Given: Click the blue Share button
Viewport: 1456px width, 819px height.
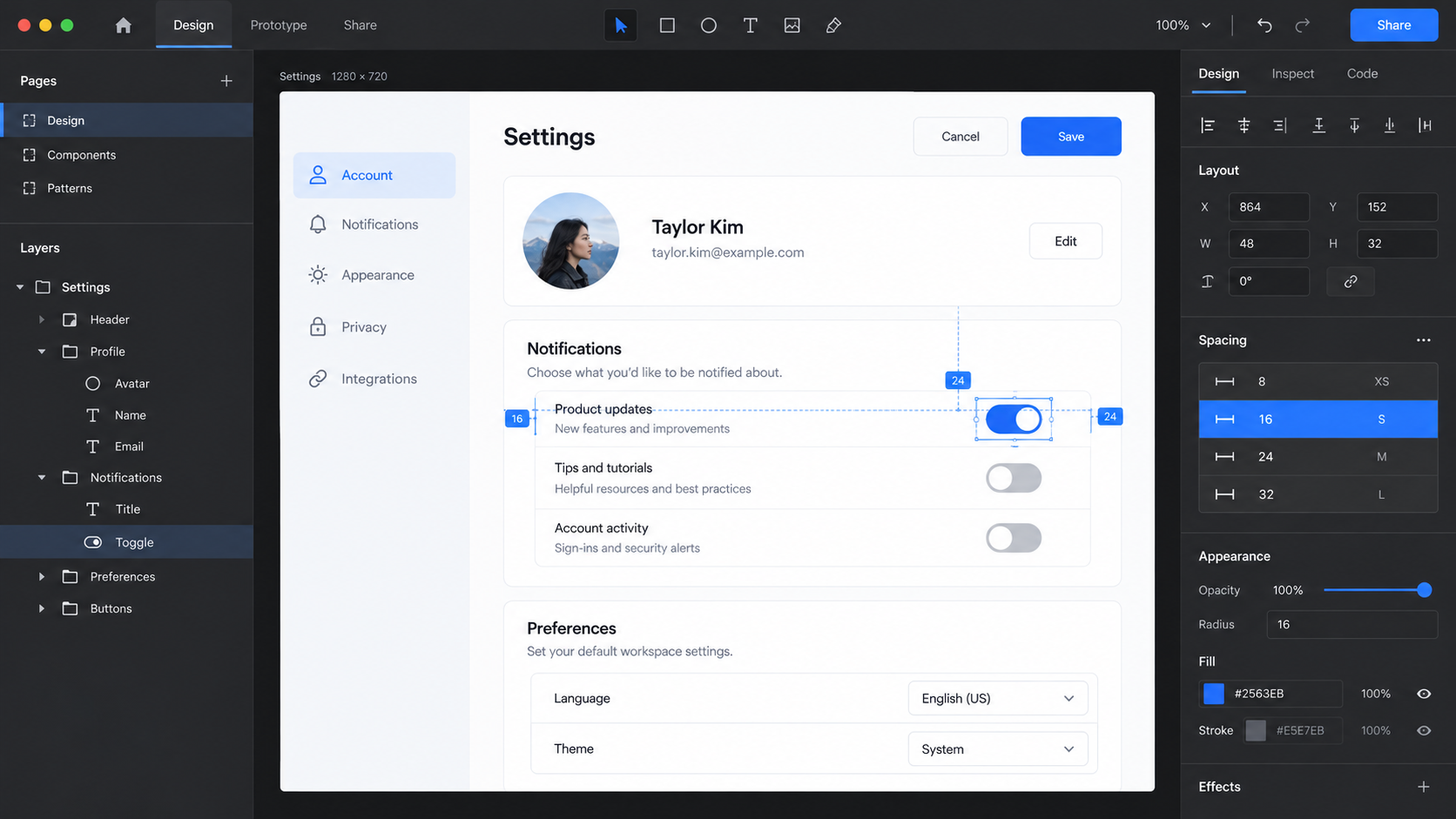Looking at the screenshot, I should [x=1393, y=25].
